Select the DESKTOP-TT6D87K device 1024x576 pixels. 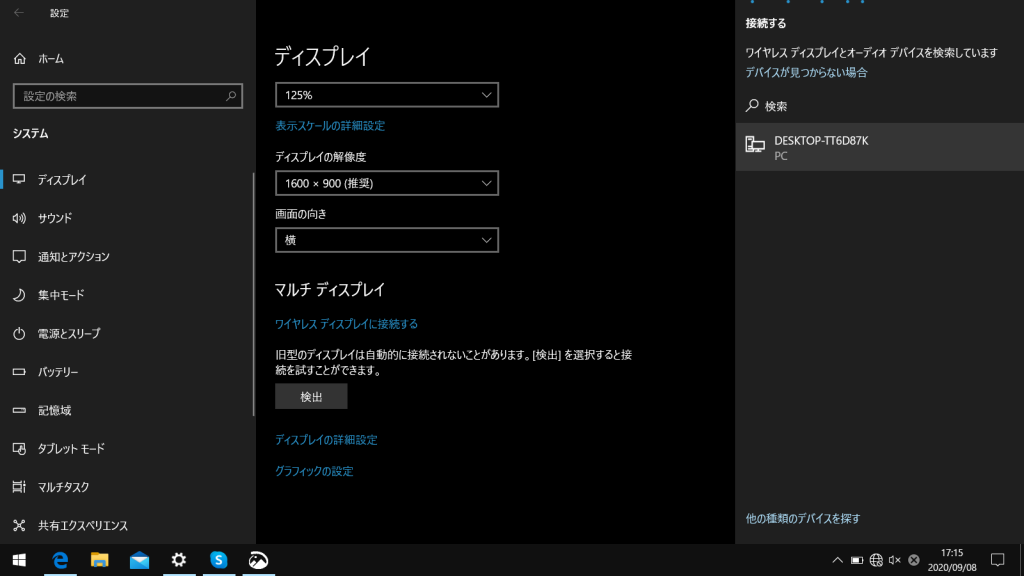point(880,147)
